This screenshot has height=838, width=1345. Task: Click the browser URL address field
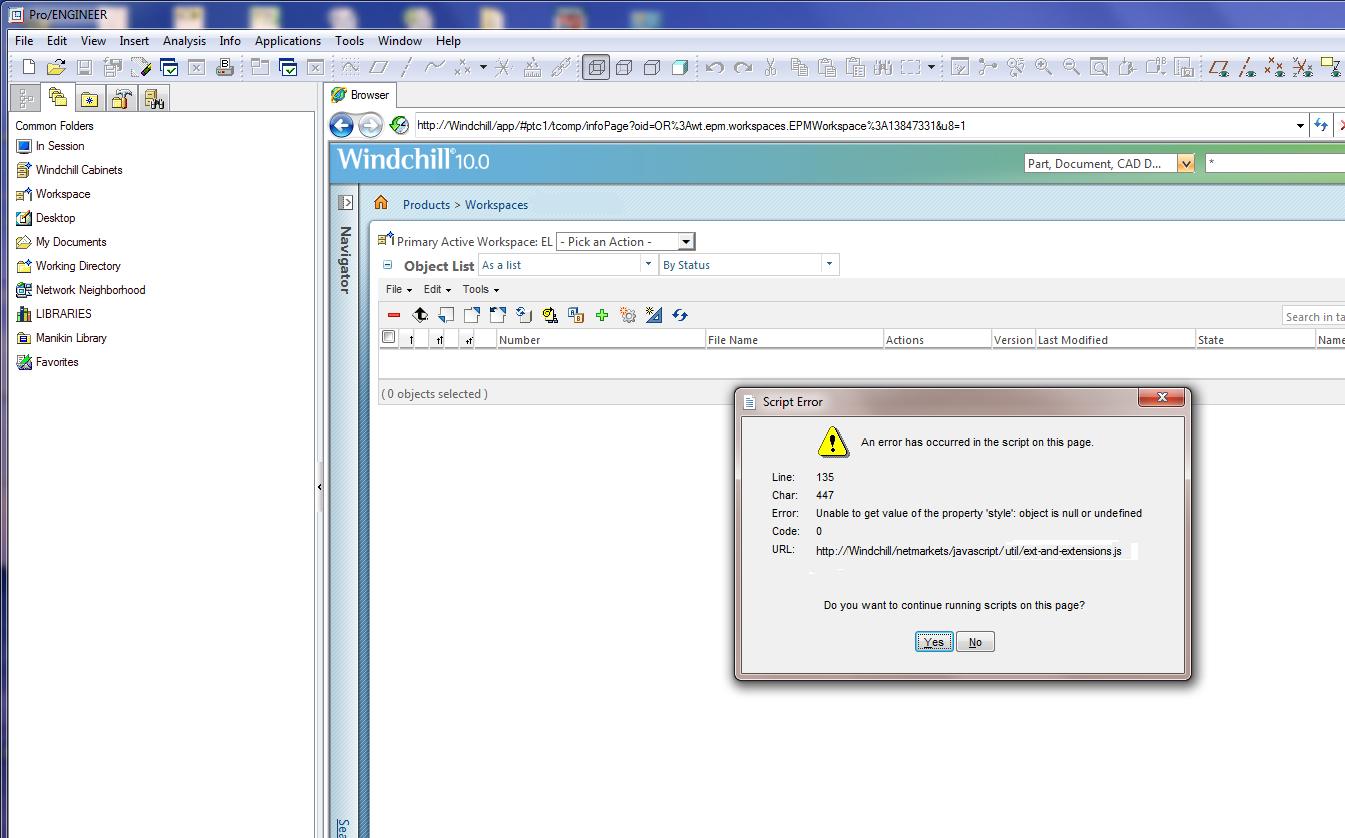click(x=853, y=125)
